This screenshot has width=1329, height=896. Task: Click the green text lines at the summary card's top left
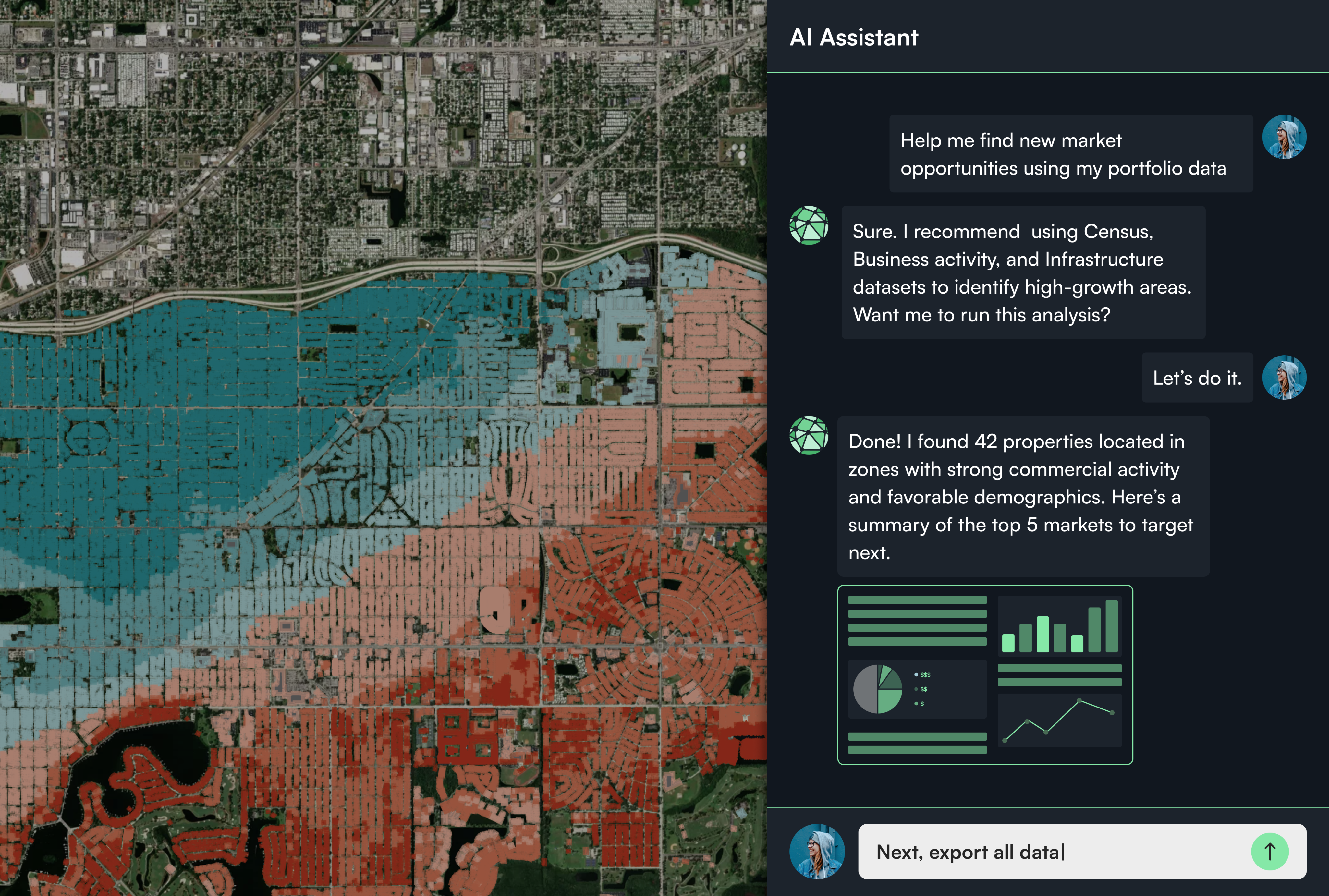coord(917,621)
